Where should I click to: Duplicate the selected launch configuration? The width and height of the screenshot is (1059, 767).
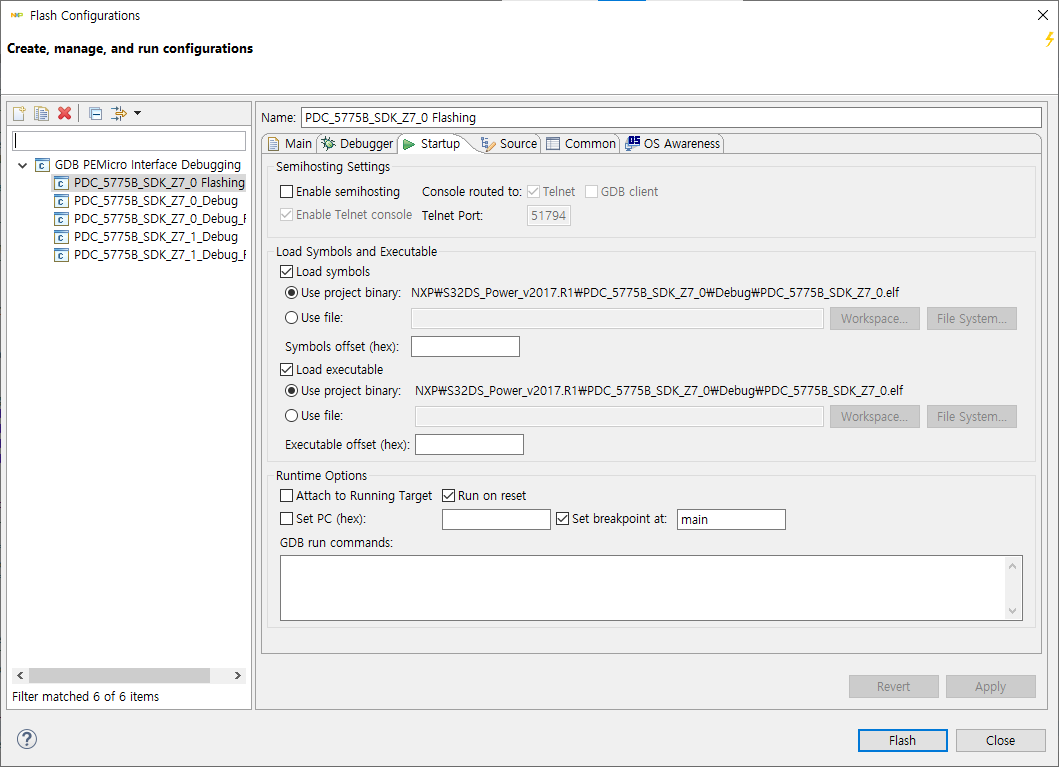point(41,113)
